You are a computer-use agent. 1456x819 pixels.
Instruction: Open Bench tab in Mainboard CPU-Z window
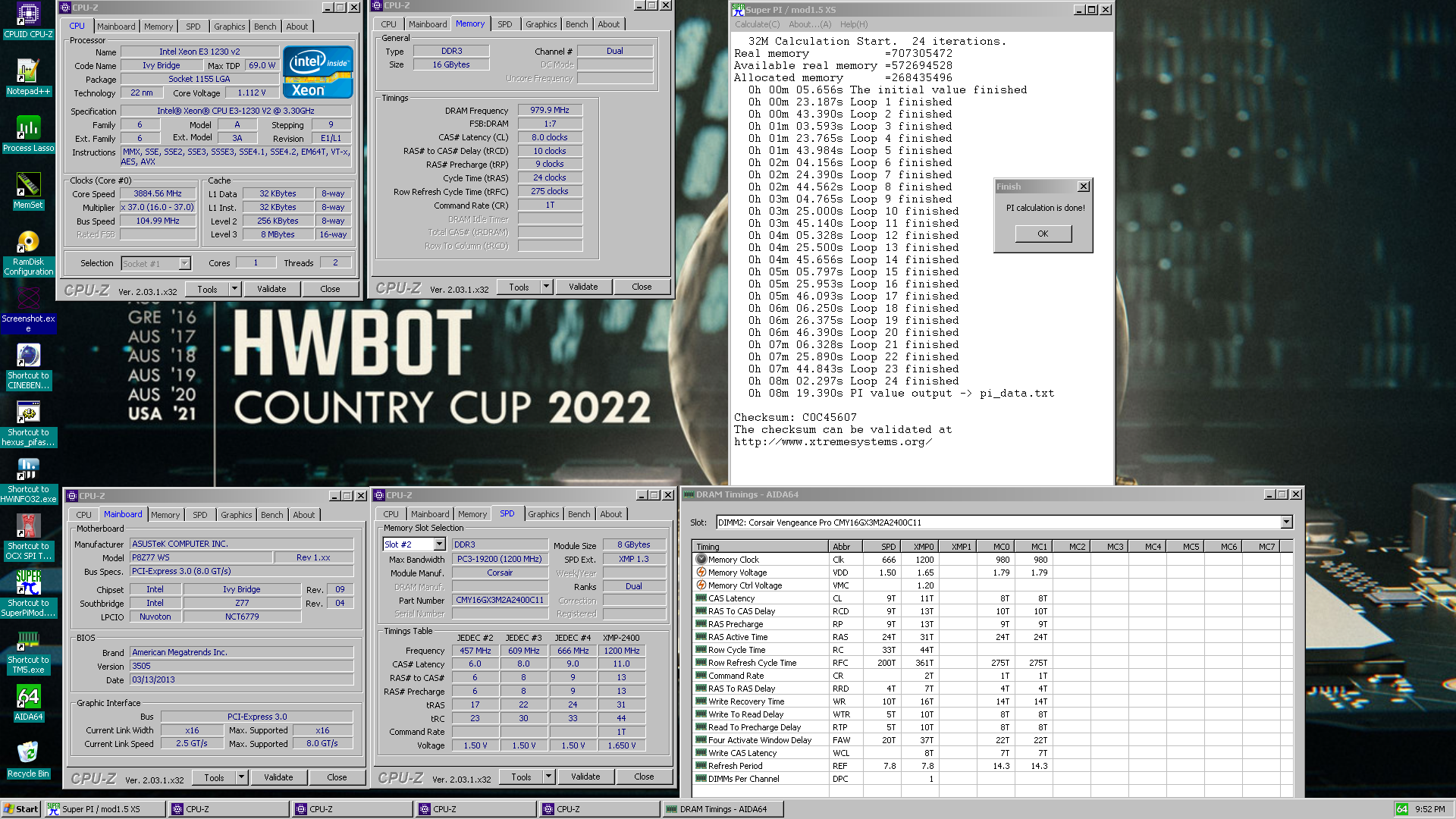pos(271,515)
